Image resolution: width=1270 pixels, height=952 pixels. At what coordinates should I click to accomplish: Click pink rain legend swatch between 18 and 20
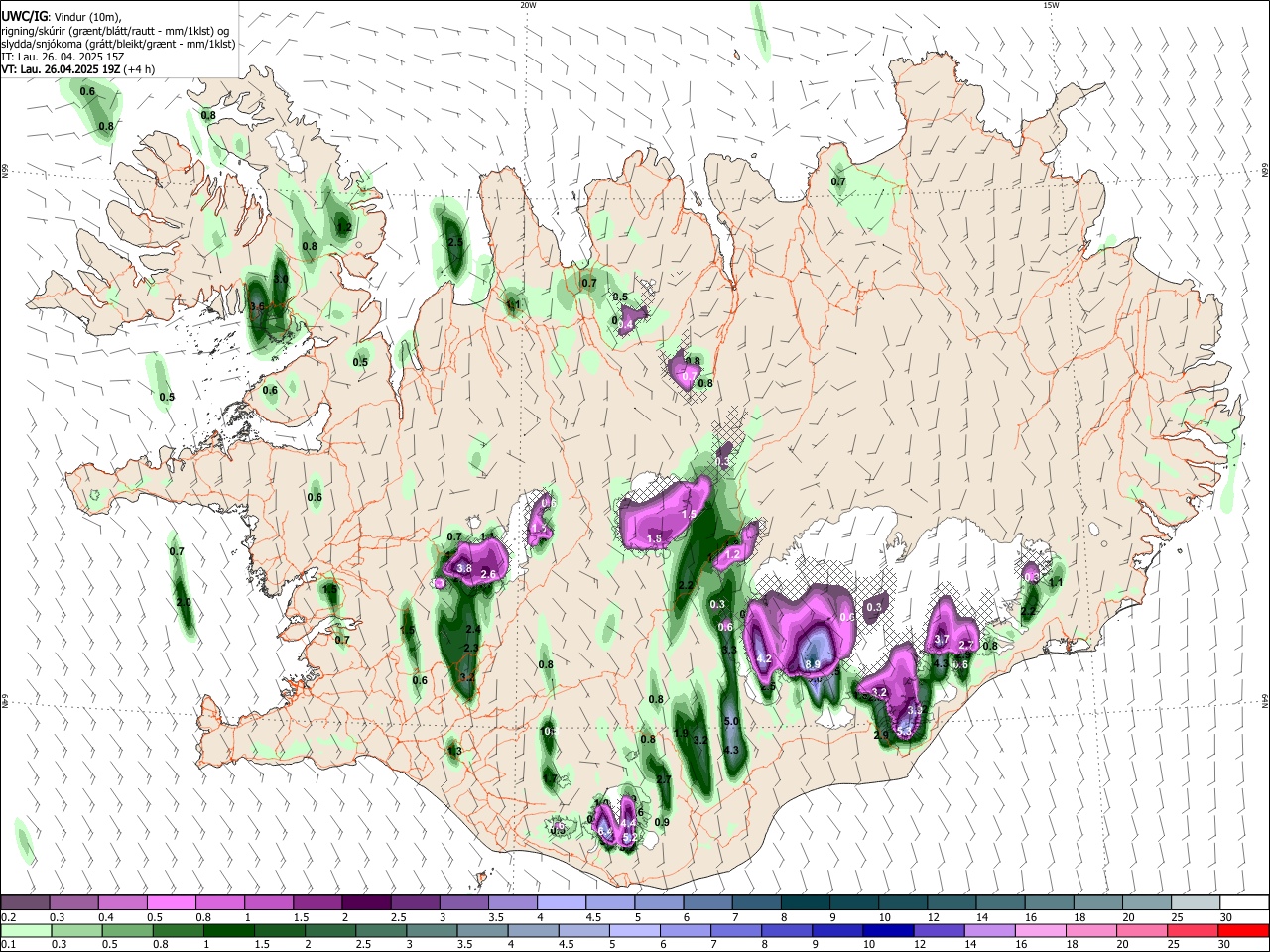(1091, 930)
